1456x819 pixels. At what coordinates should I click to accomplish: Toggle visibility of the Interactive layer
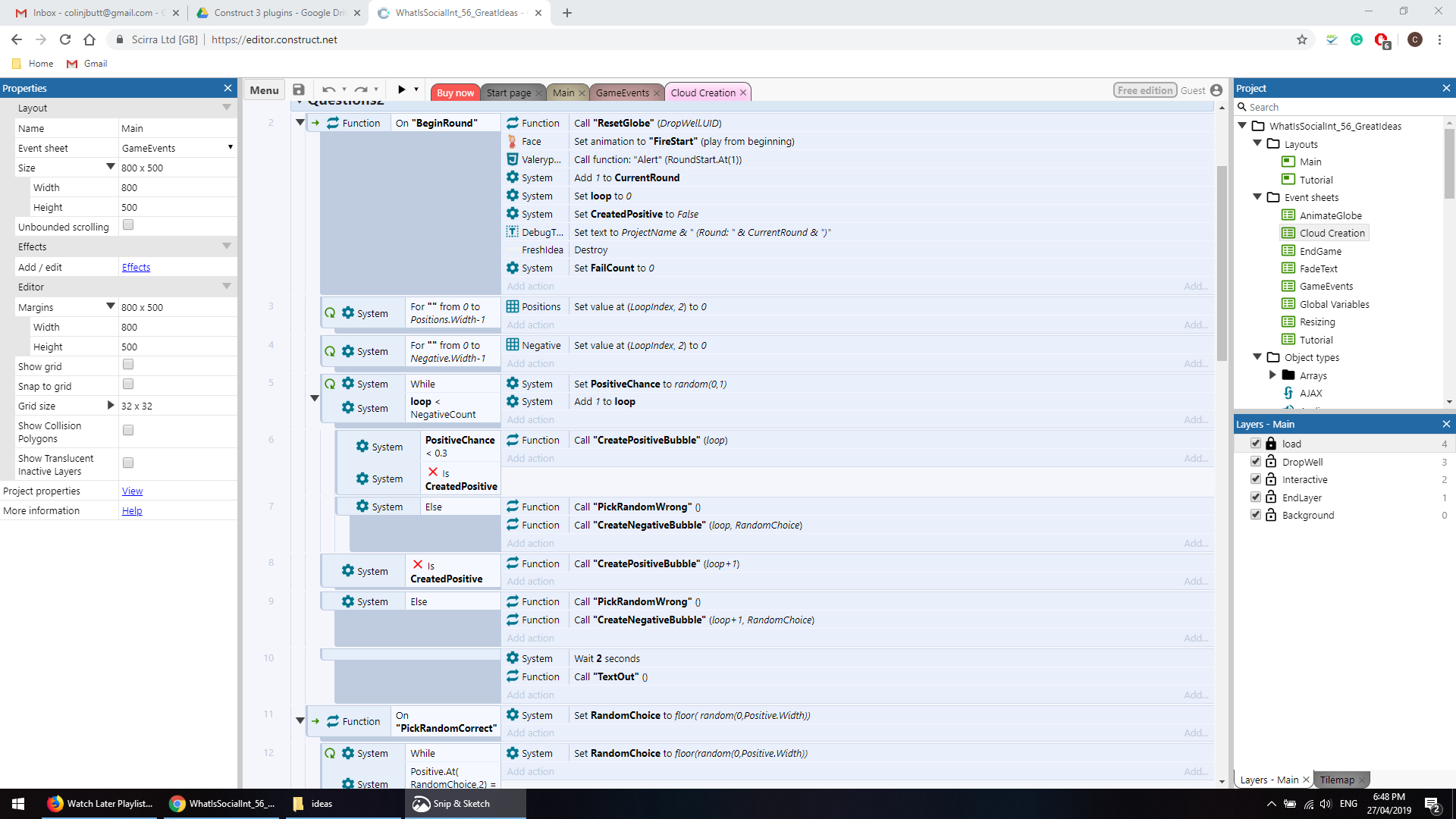(x=1255, y=479)
